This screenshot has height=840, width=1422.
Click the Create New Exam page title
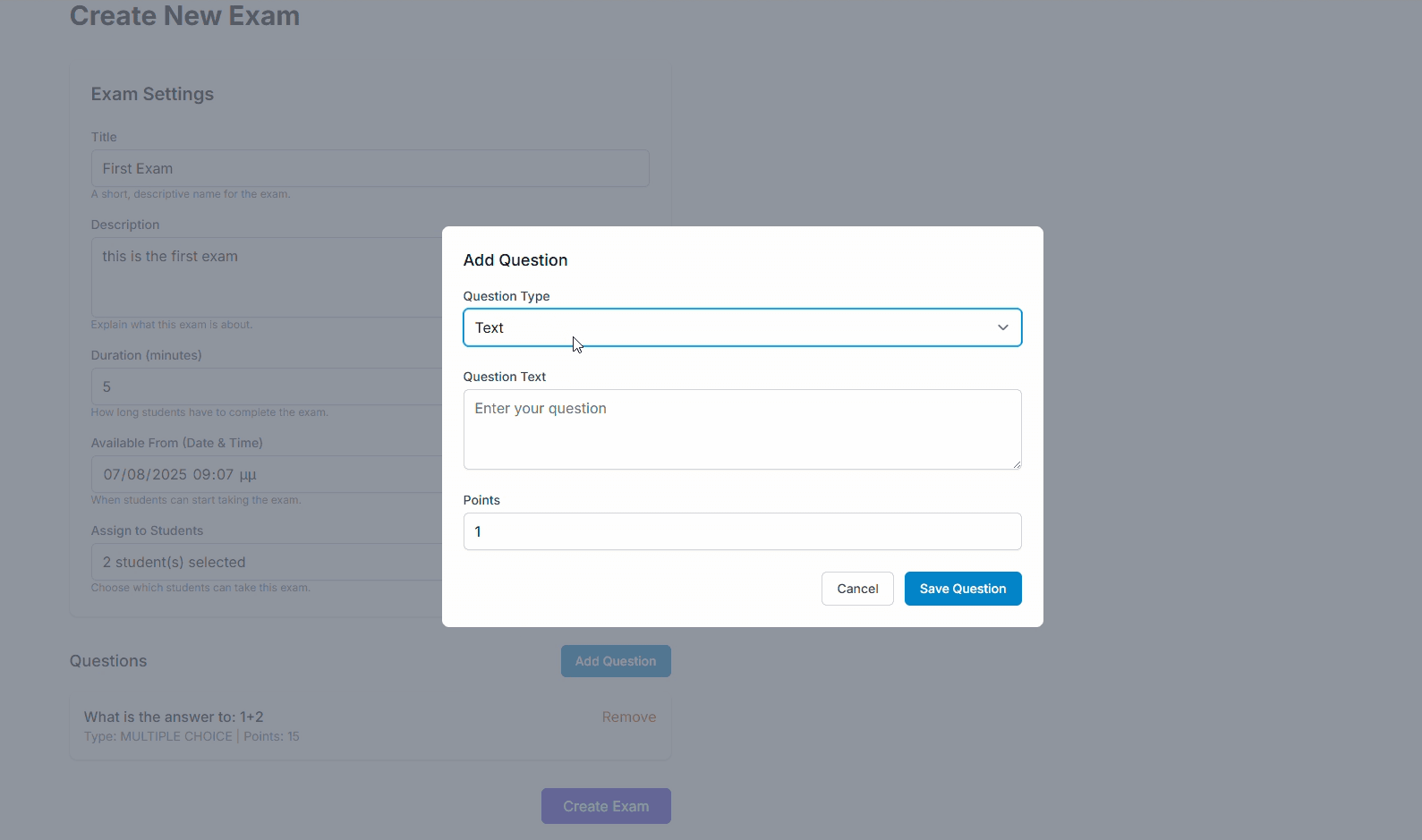click(x=184, y=16)
